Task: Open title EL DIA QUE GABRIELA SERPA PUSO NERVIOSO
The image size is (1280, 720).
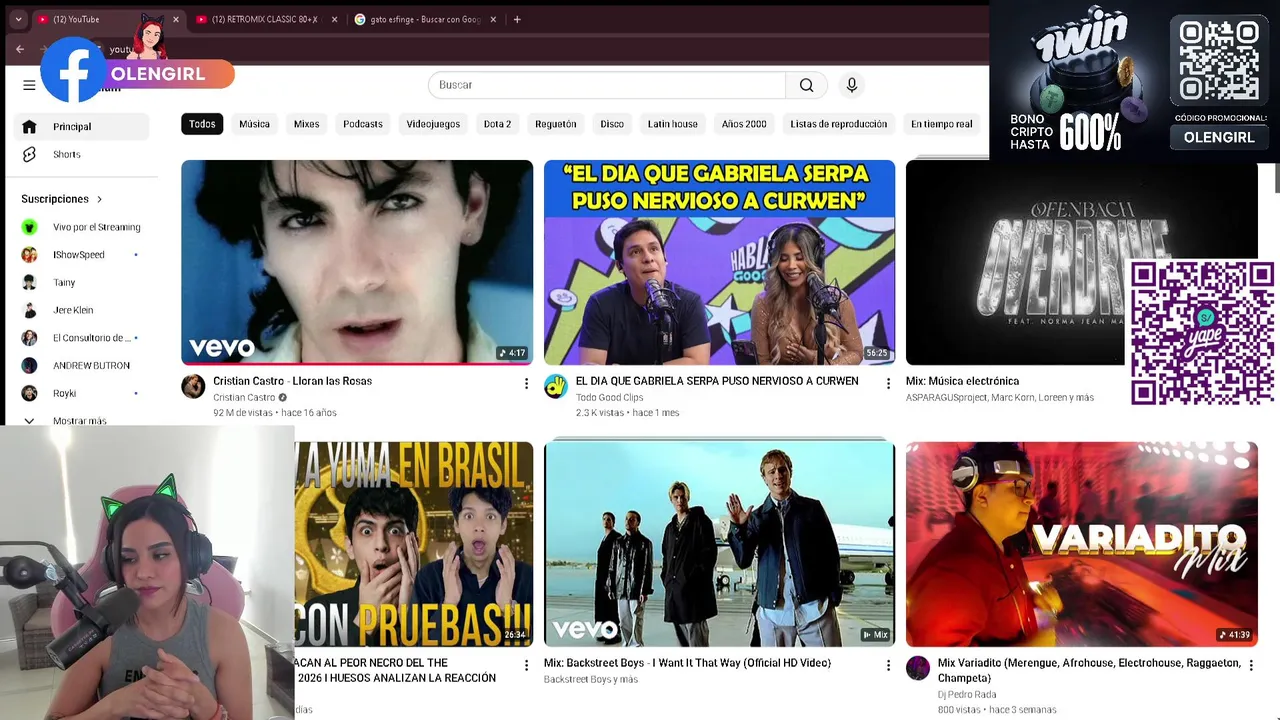Action: (x=717, y=381)
